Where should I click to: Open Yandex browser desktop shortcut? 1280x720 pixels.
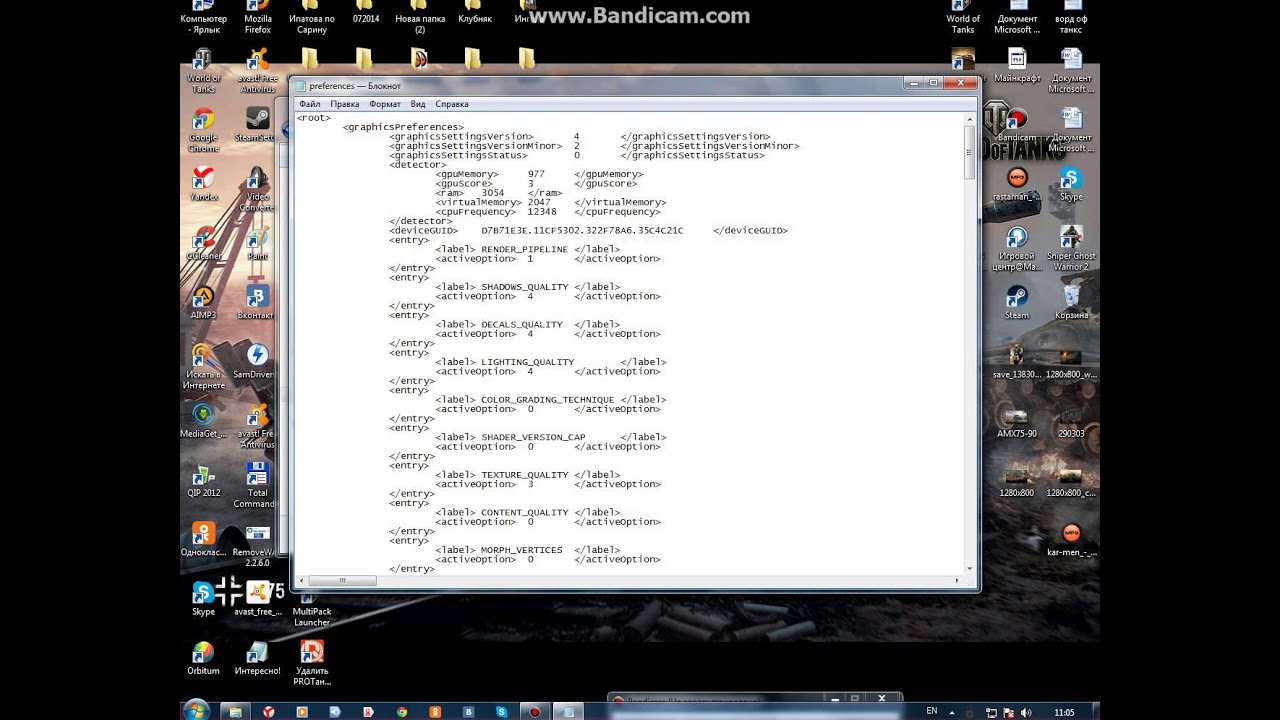click(x=203, y=185)
